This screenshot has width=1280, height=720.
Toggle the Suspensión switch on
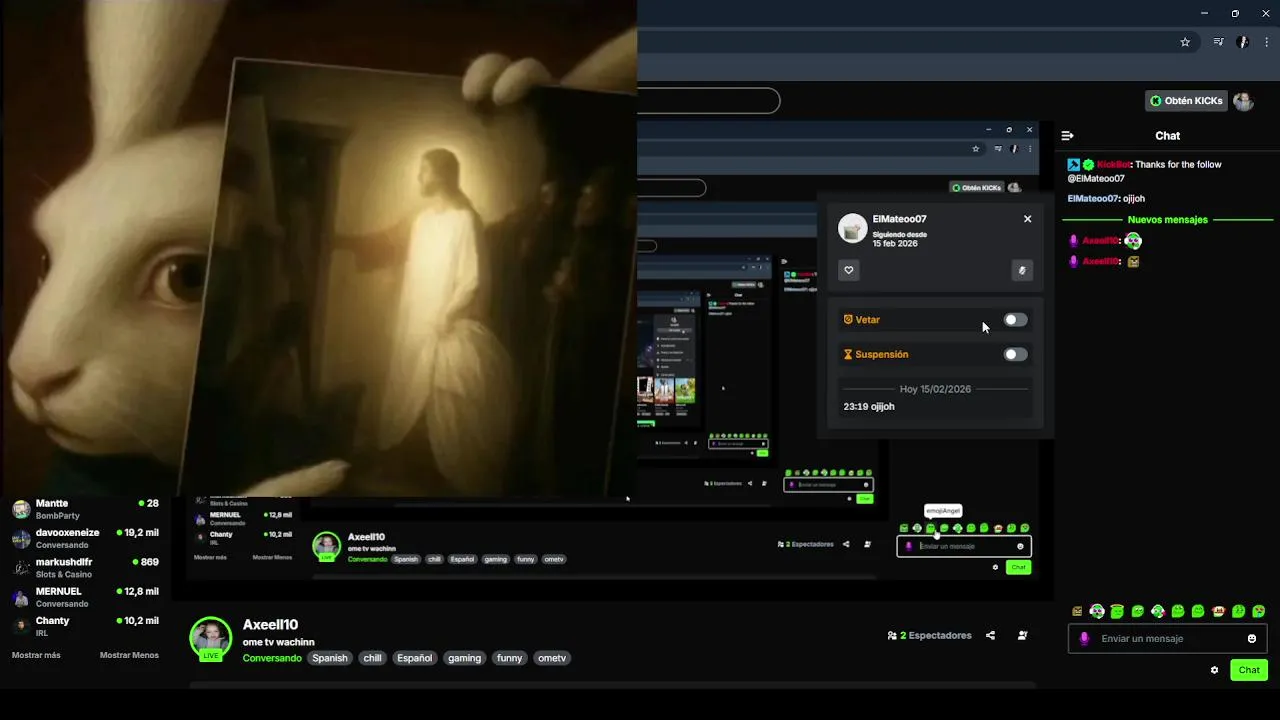coord(1015,354)
